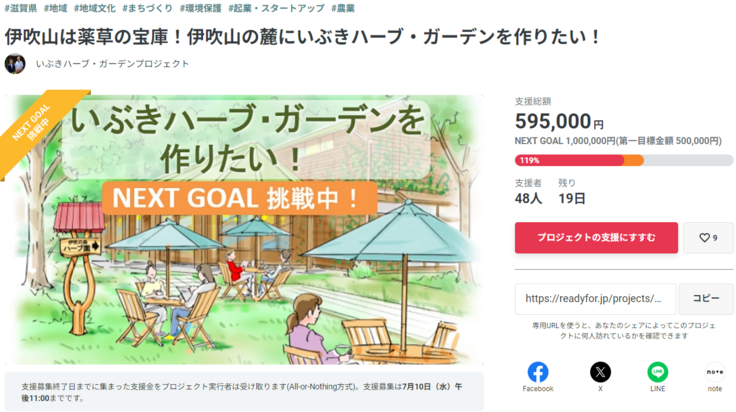This screenshot has width=736, height=412.
Task: Open the #滋賀県 tag
Action: click(x=20, y=8)
